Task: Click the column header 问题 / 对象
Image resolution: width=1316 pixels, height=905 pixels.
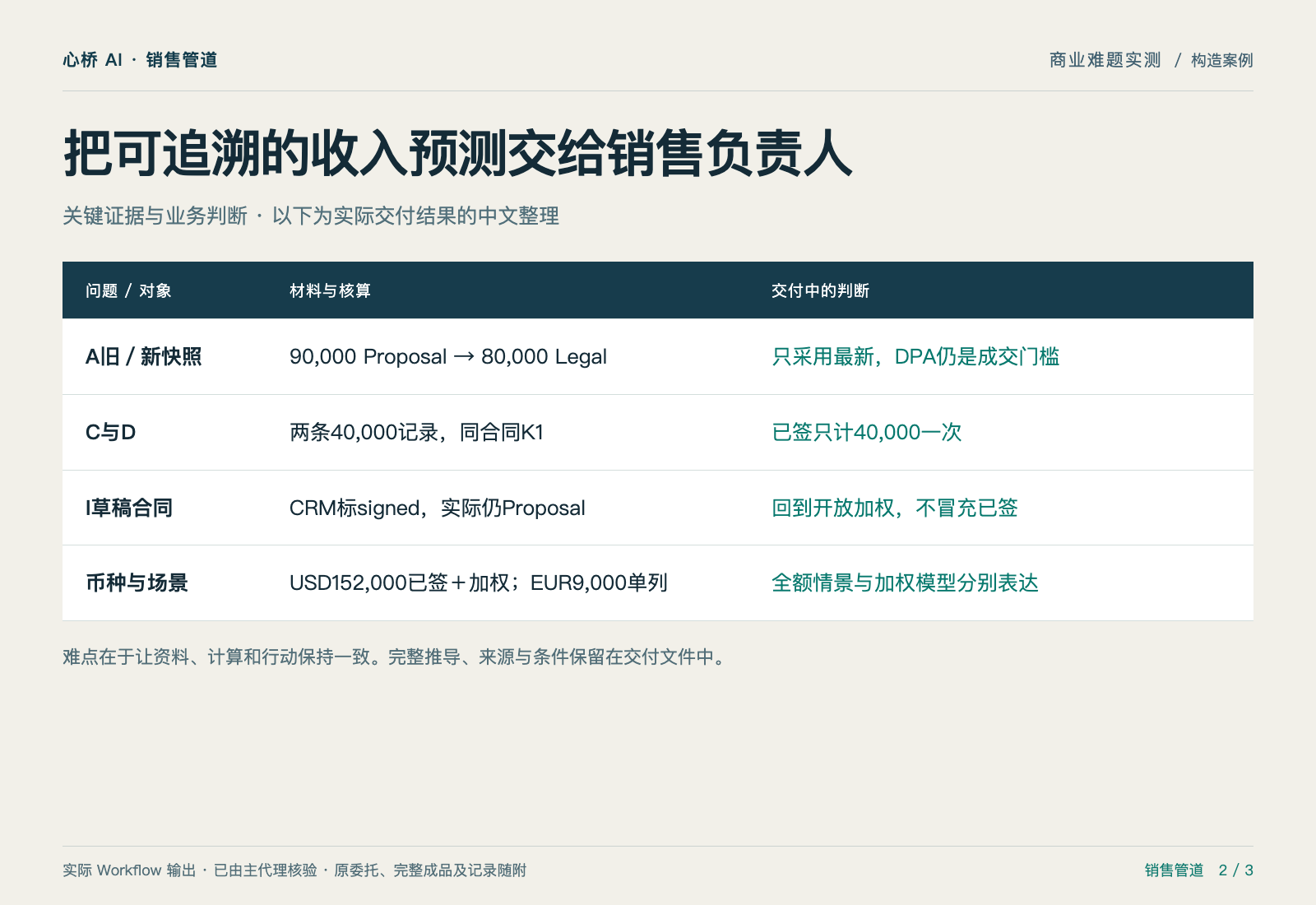Action: 128,290
